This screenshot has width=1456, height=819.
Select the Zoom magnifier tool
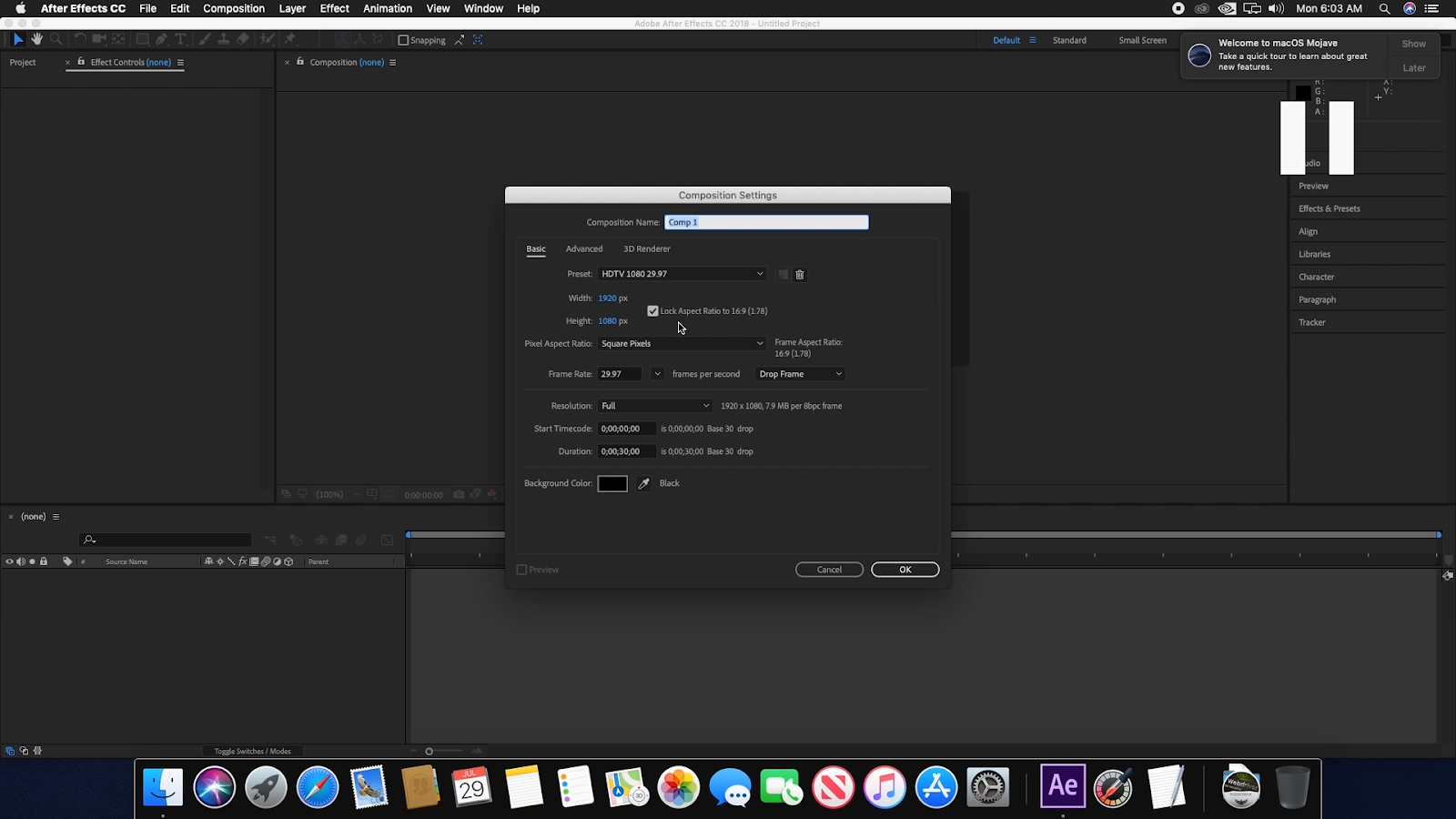click(56, 39)
